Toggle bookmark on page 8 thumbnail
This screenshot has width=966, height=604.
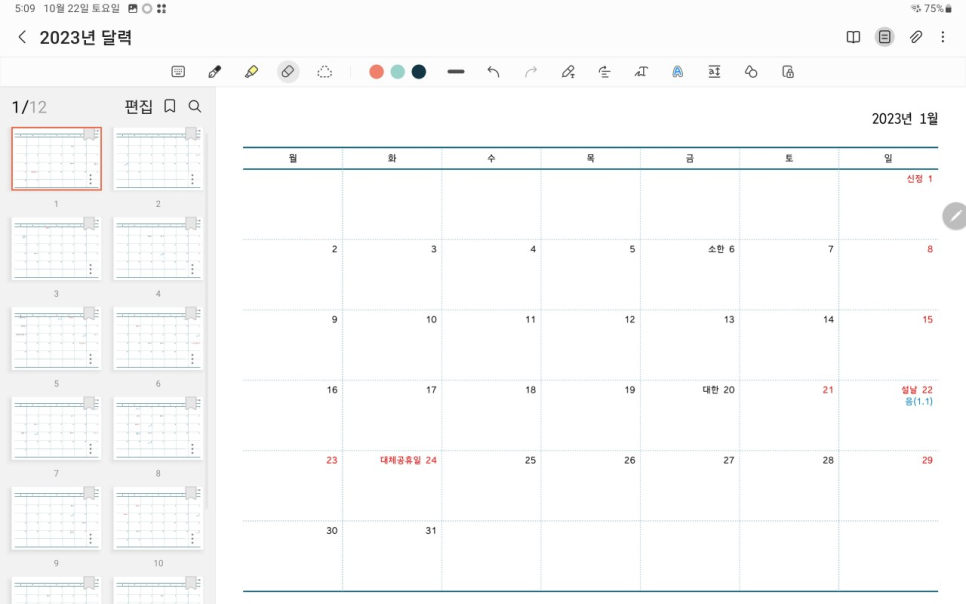point(191,403)
